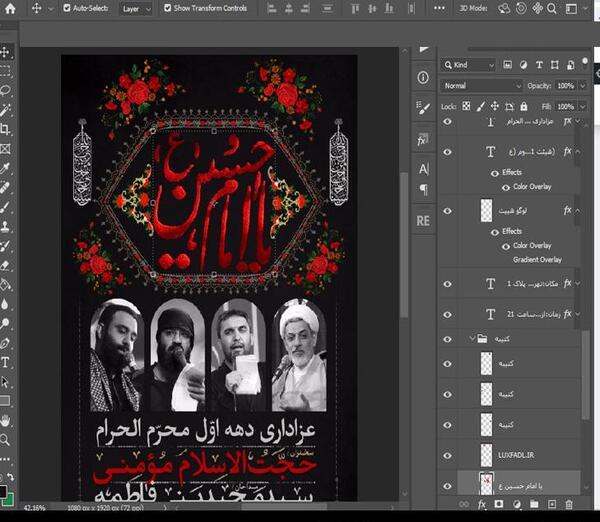Screen dimensions: 600x522
Task: Select the Move tool in the toolbar
Action: pos(5,52)
